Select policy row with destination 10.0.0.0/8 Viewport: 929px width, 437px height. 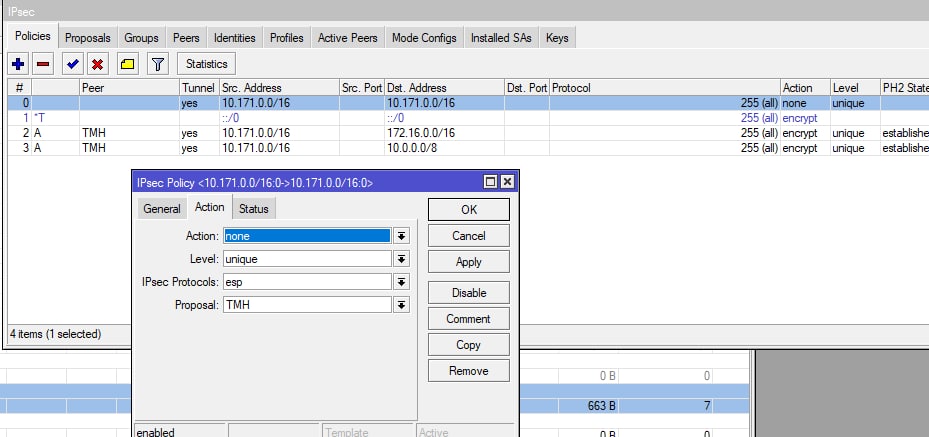click(x=468, y=148)
